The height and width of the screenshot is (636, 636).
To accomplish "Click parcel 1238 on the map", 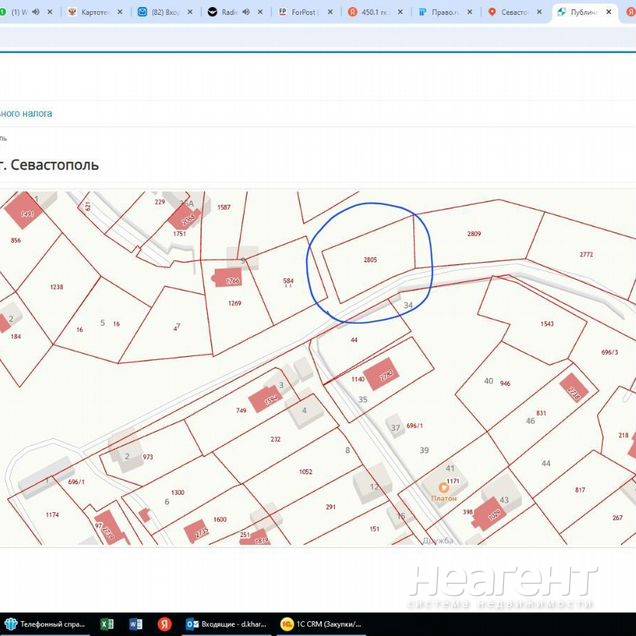I will pos(56,287).
